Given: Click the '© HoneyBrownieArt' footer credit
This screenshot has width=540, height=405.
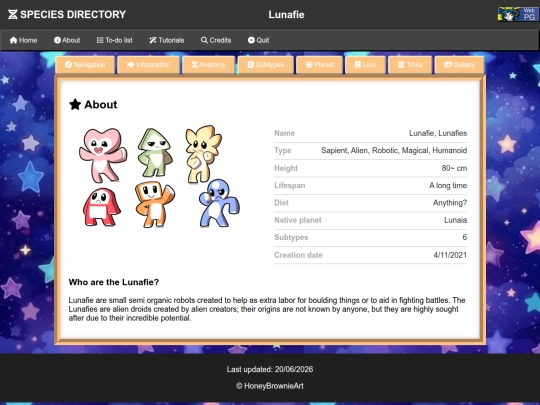Looking at the screenshot, I should pos(270,386).
